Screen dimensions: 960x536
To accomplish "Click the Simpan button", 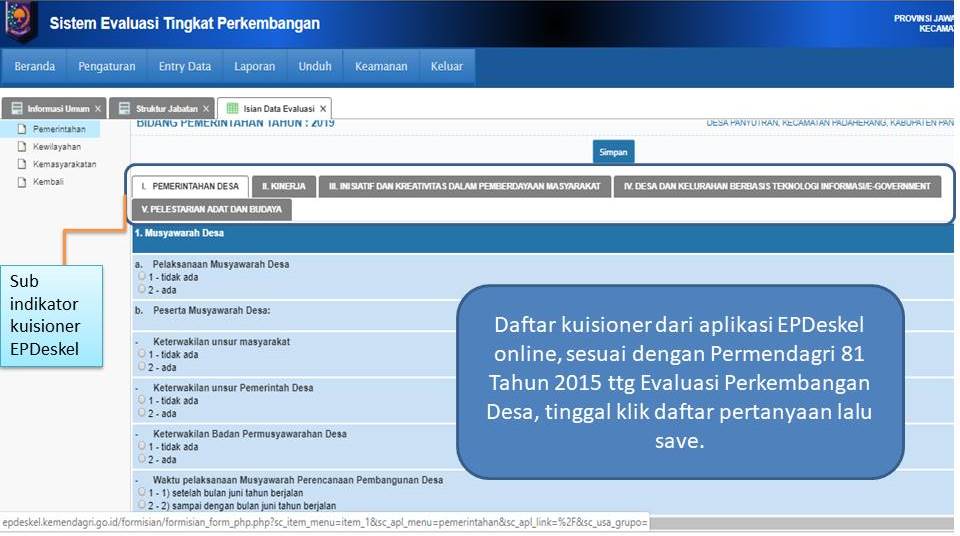I will pyautogui.click(x=613, y=152).
